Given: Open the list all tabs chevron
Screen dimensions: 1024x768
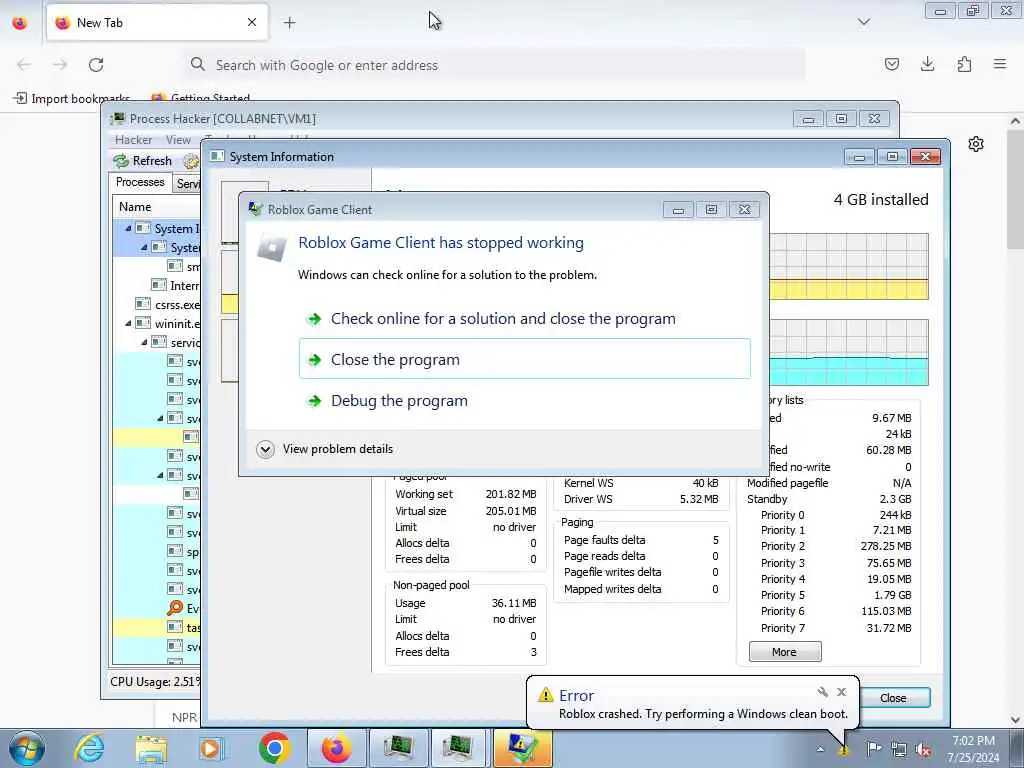Looking at the screenshot, I should [x=863, y=22].
